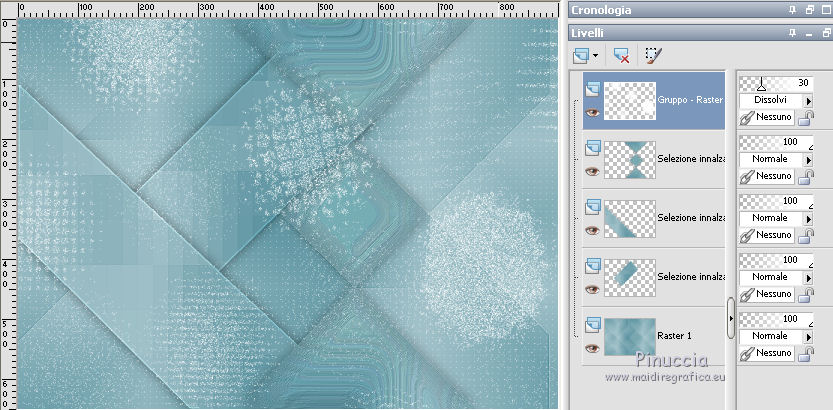Screen dimensions: 833x410
Task: Select the diagonal-stripe layer thumbnail
Action: coord(630,219)
